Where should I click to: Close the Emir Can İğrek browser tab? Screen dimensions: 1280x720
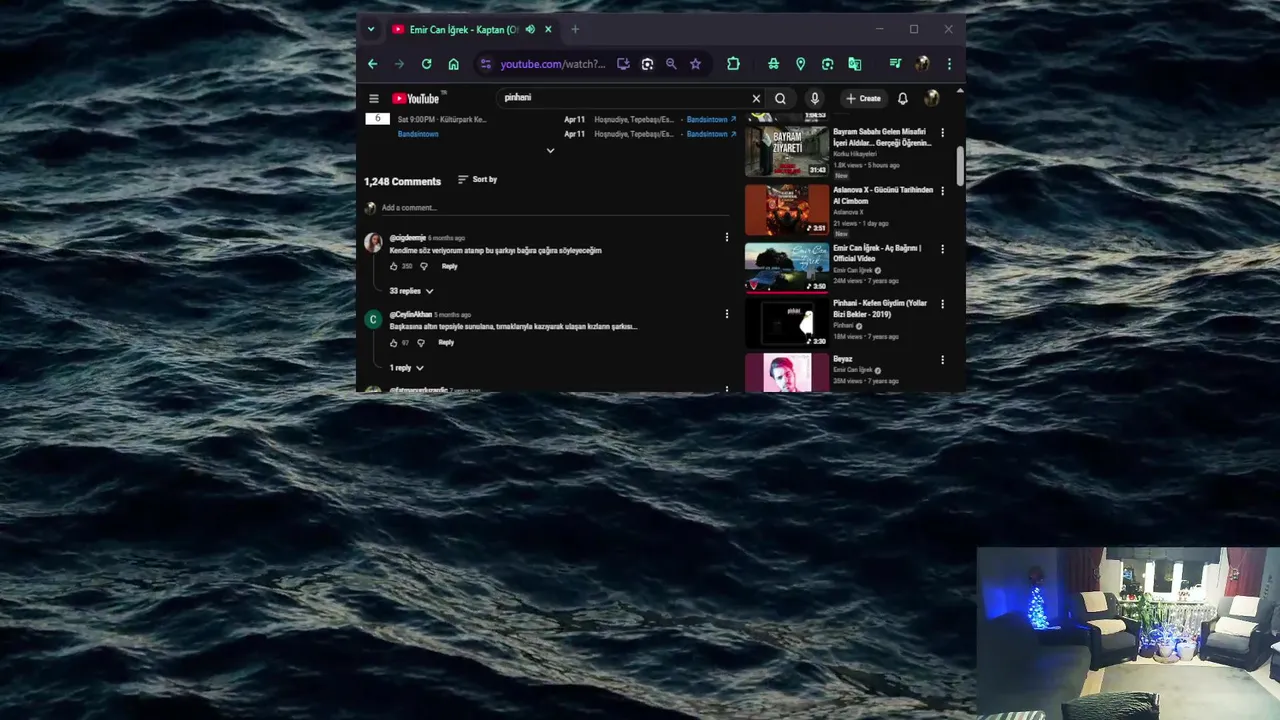pyautogui.click(x=548, y=29)
